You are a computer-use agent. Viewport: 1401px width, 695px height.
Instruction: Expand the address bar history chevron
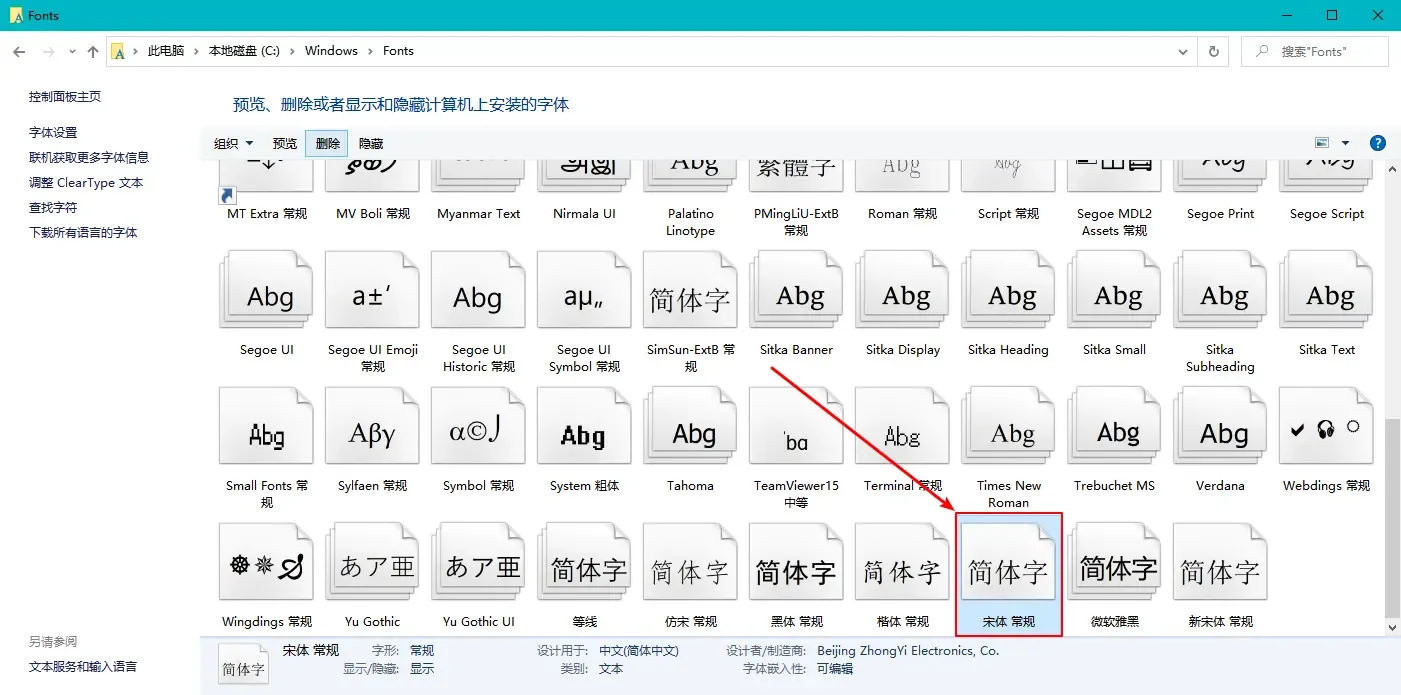click(x=1183, y=50)
